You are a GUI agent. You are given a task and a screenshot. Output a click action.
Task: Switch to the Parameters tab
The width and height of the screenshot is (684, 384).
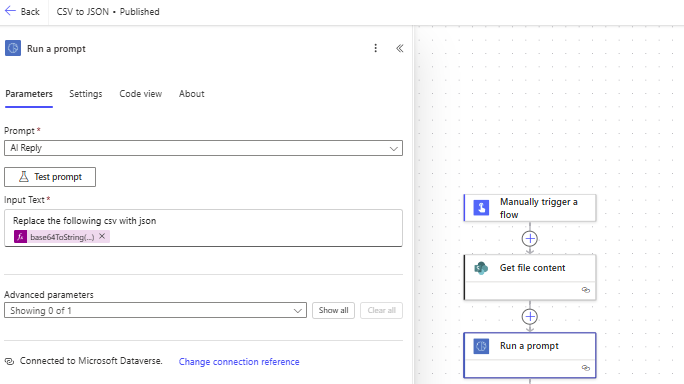pyautogui.click(x=29, y=94)
